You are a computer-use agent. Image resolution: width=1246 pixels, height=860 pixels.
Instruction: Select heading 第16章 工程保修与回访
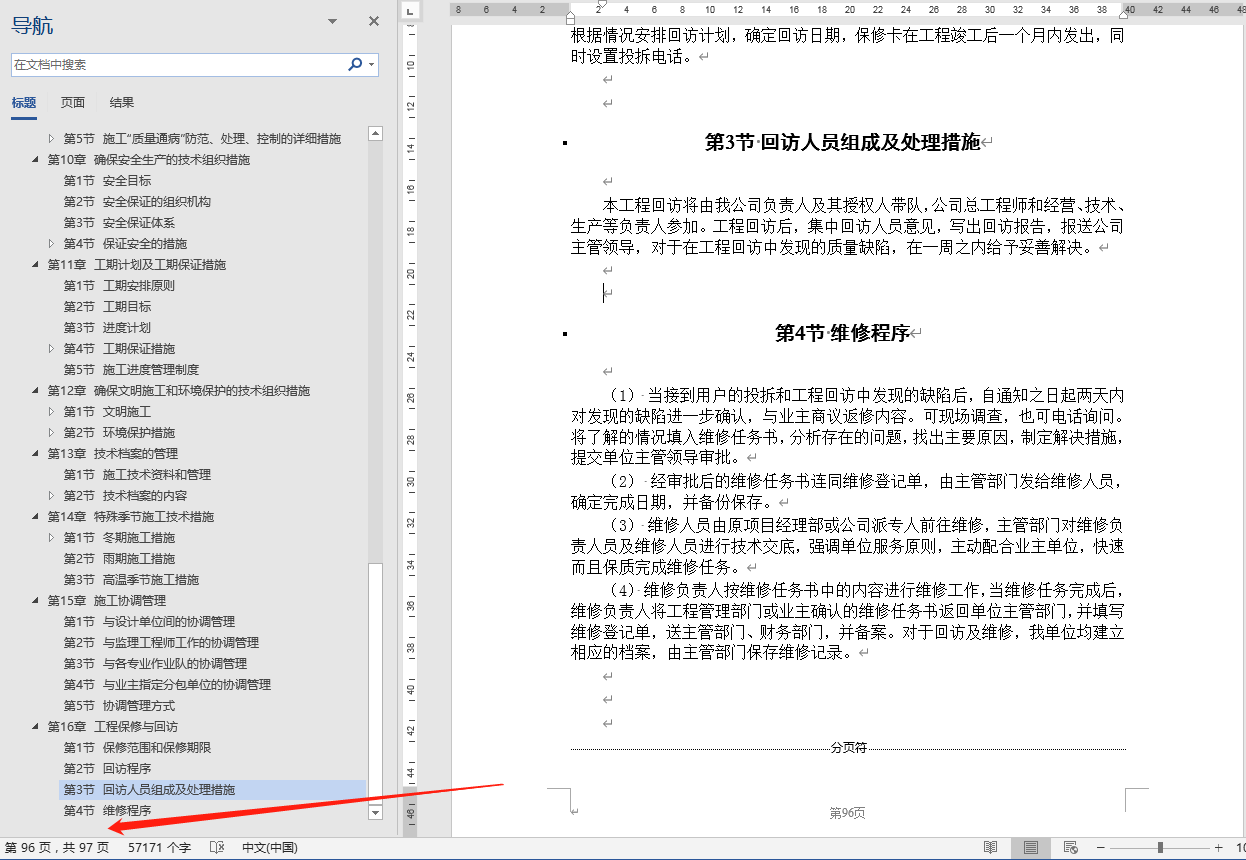[110, 727]
